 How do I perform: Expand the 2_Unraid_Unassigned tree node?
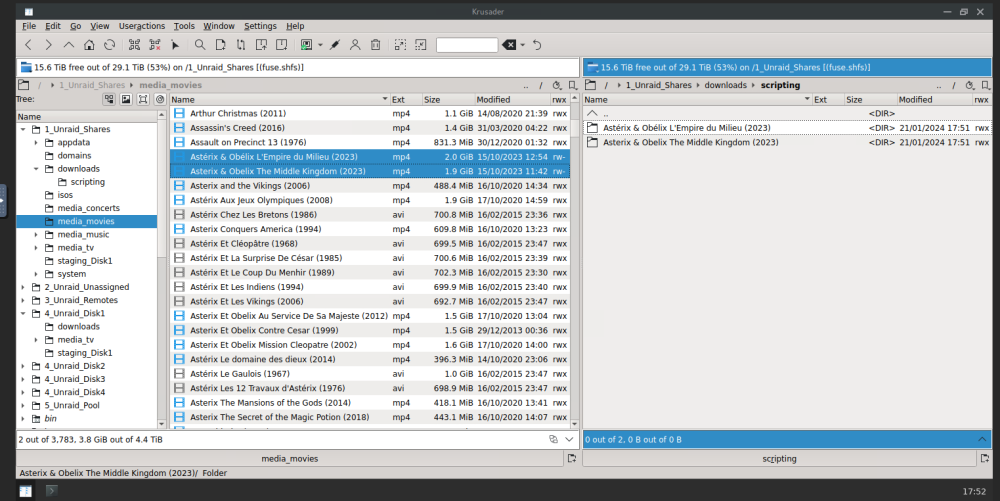[24, 287]
